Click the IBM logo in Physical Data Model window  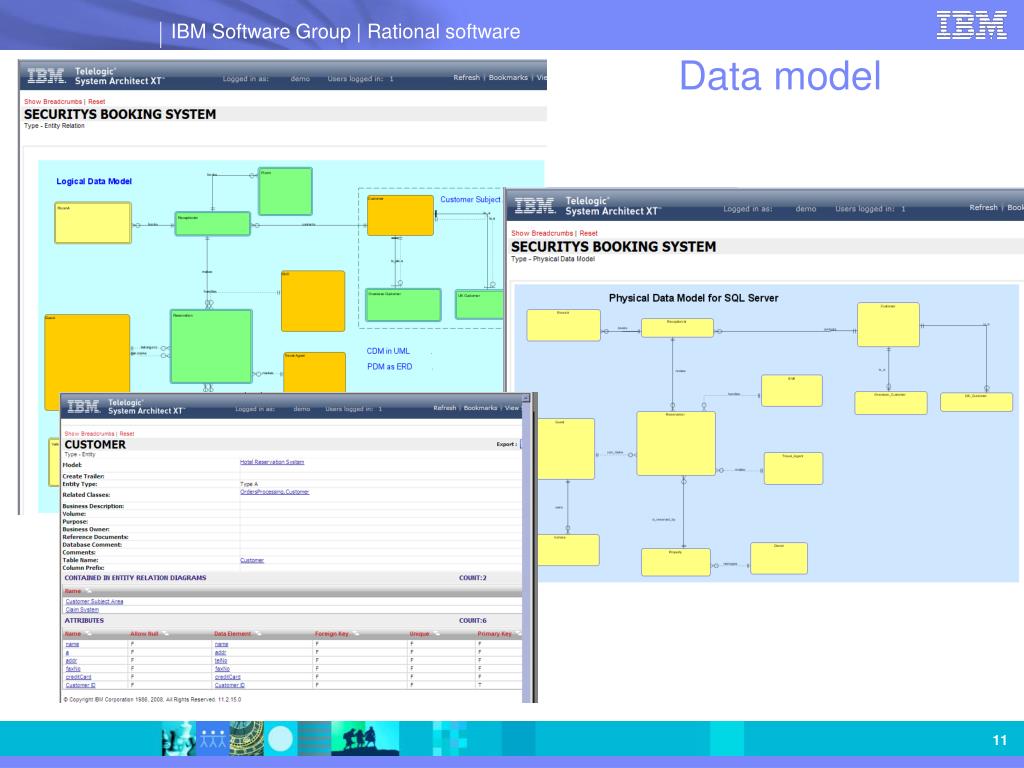(534, 206)
